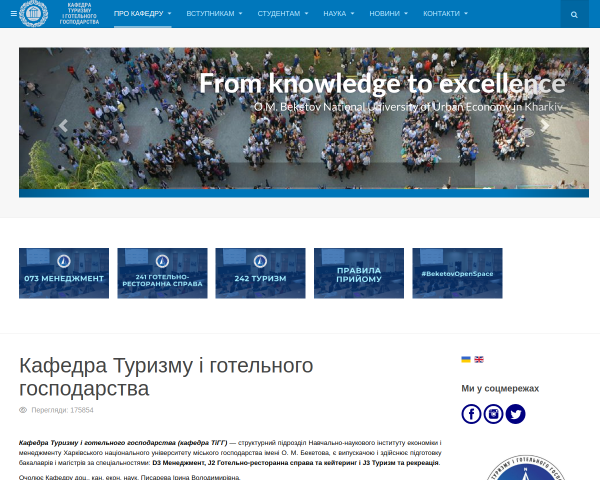Click the O.M. Beketov National University subtitle

click(x=408, y=107)
